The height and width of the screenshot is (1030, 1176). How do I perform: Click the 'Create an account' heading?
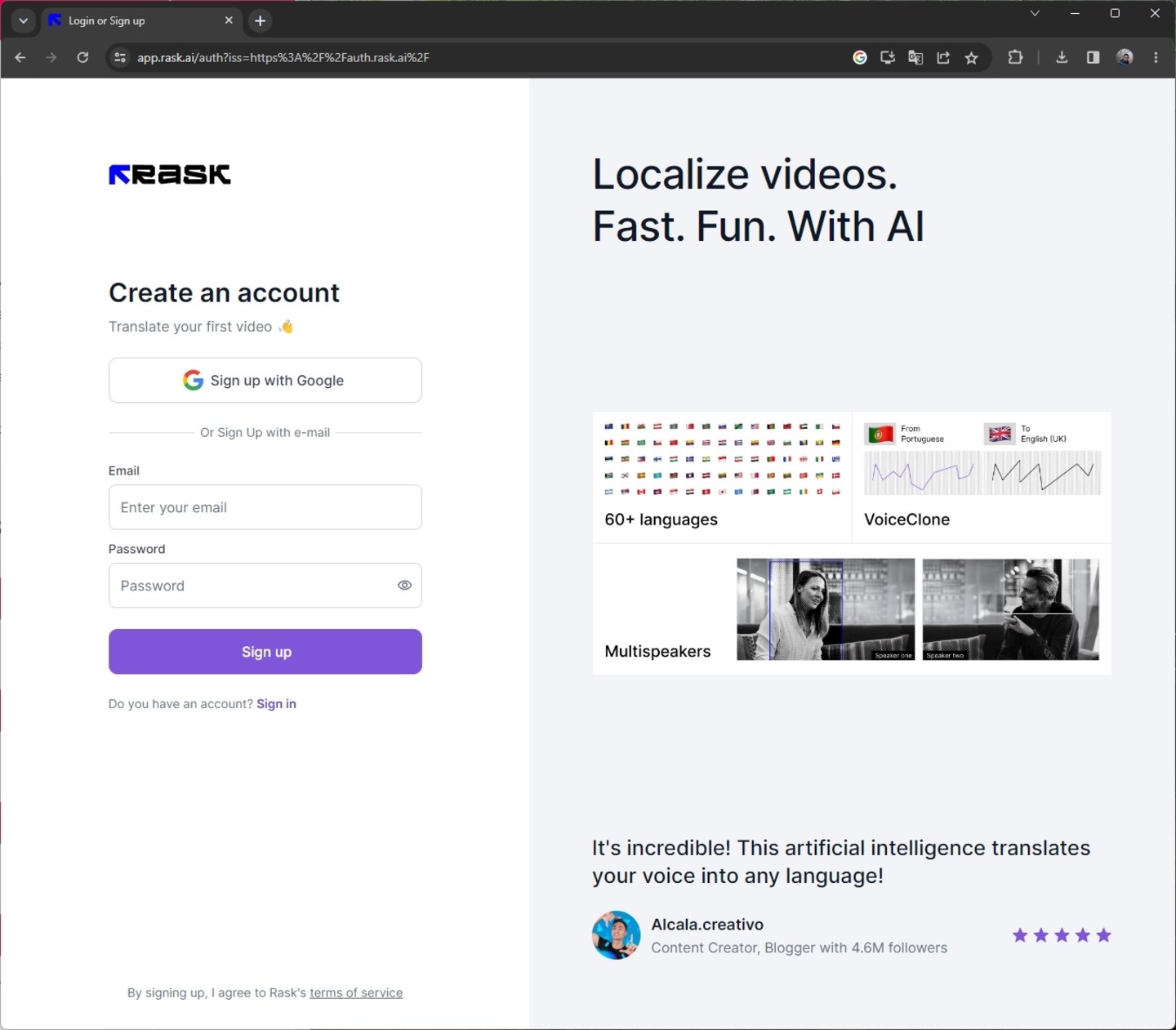click(224, 293)
